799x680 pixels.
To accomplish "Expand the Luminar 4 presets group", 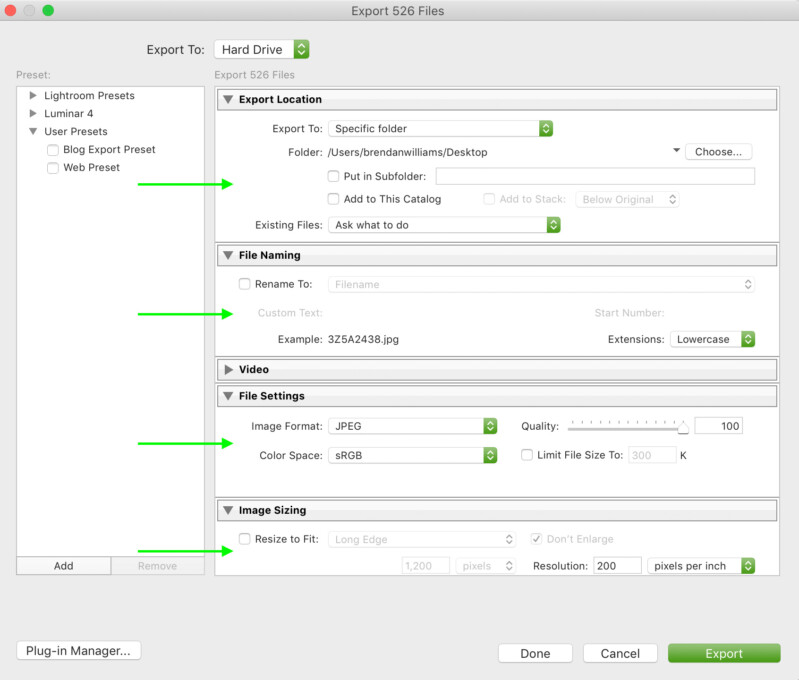I will tap(33, 114).
